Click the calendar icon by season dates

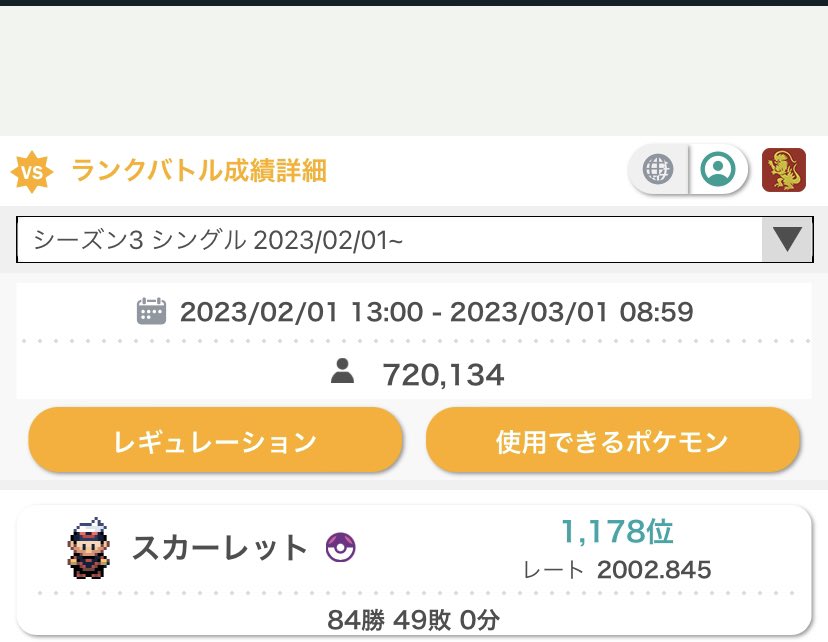(152, 311)
